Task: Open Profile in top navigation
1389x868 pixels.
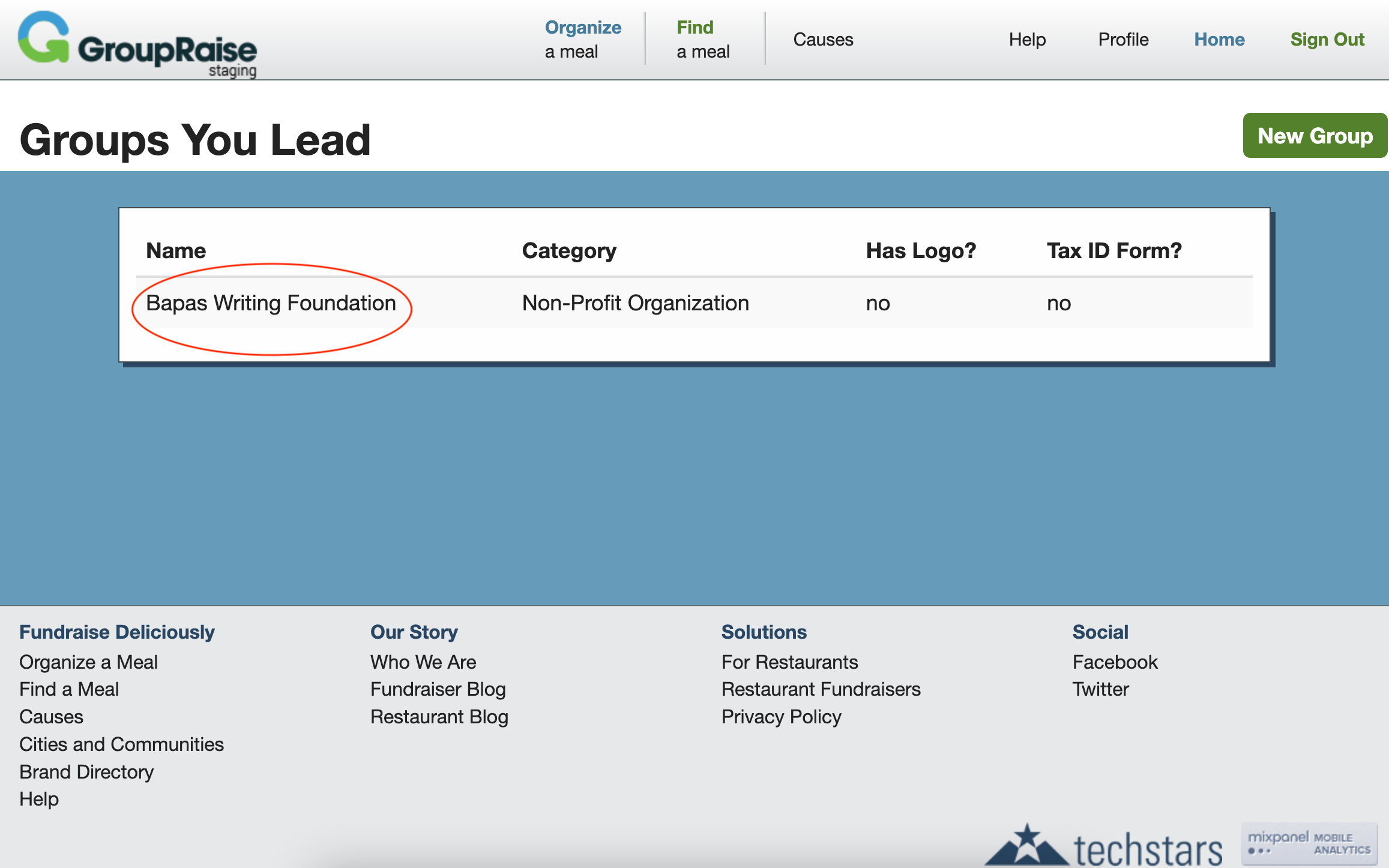Action: [x=1122, y=40]
